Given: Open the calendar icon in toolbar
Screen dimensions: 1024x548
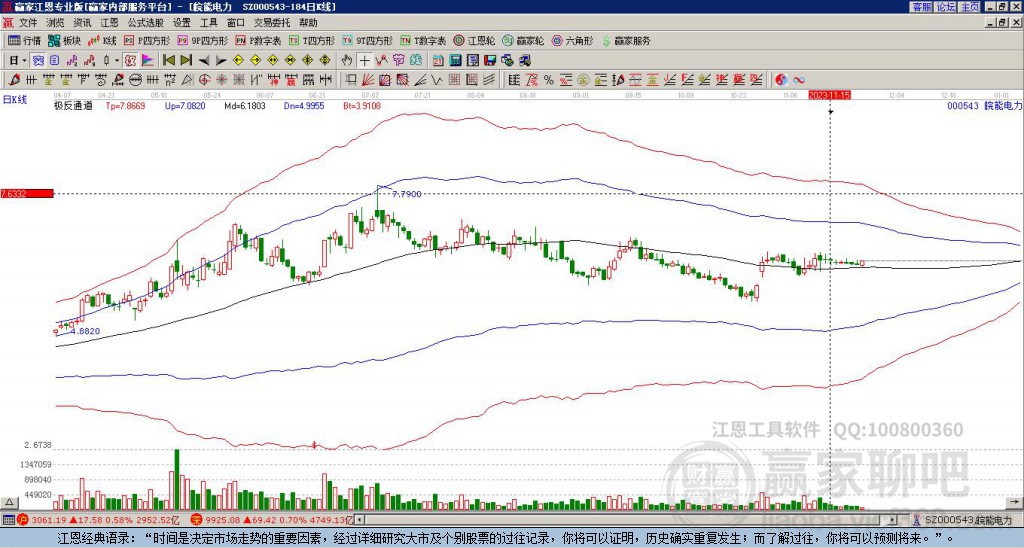Looking at the screenshot, I should [438, 61].
